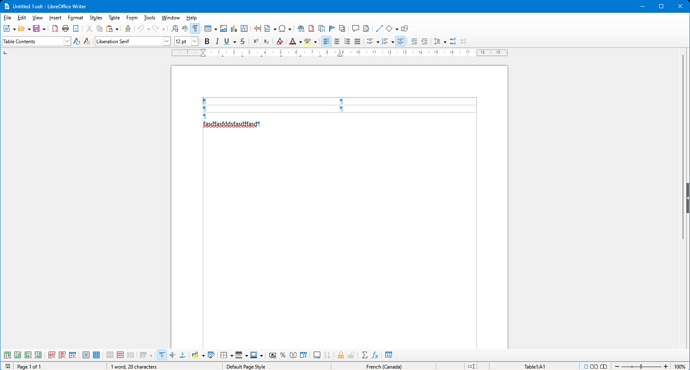Click the Insert Image icon
Screen dimensions: 690x370
pos(224,29)
